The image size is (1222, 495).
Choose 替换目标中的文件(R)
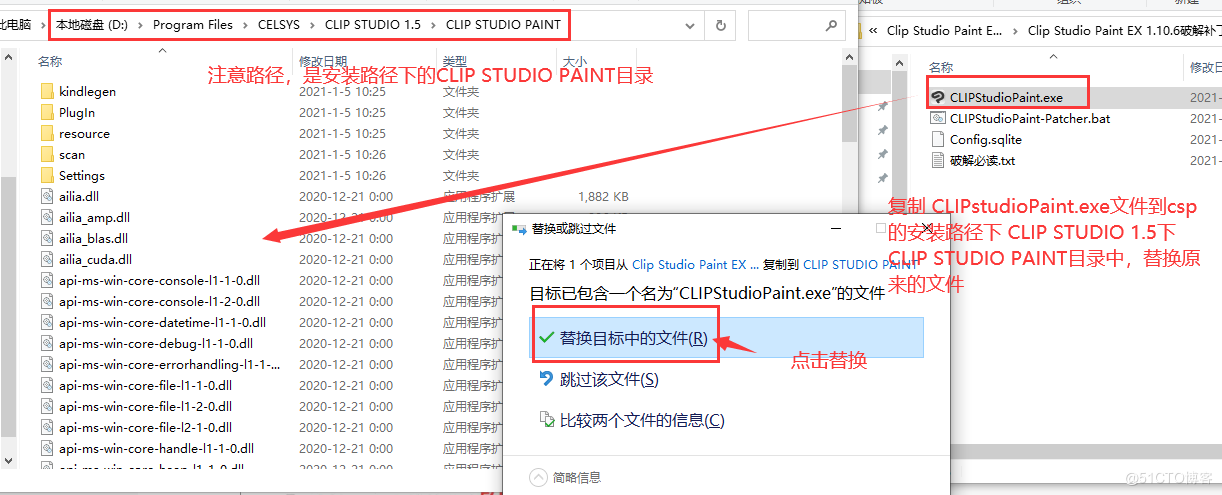coord(726,338)
